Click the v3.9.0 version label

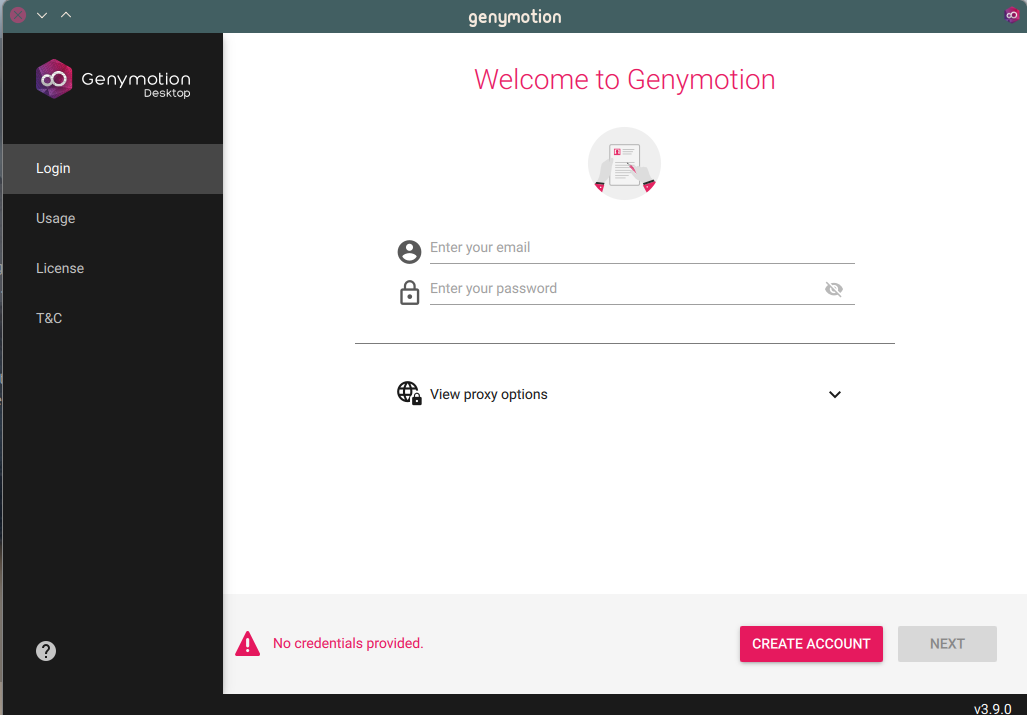click(992, 708)
